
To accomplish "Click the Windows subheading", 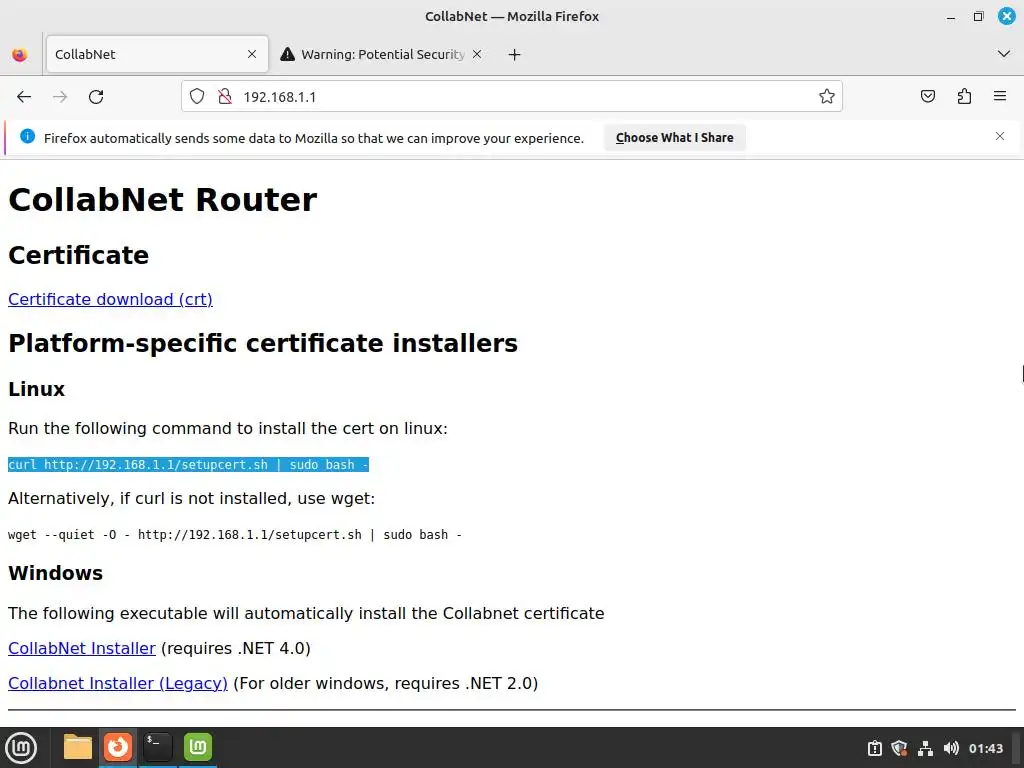I will [x=56, y=573].
